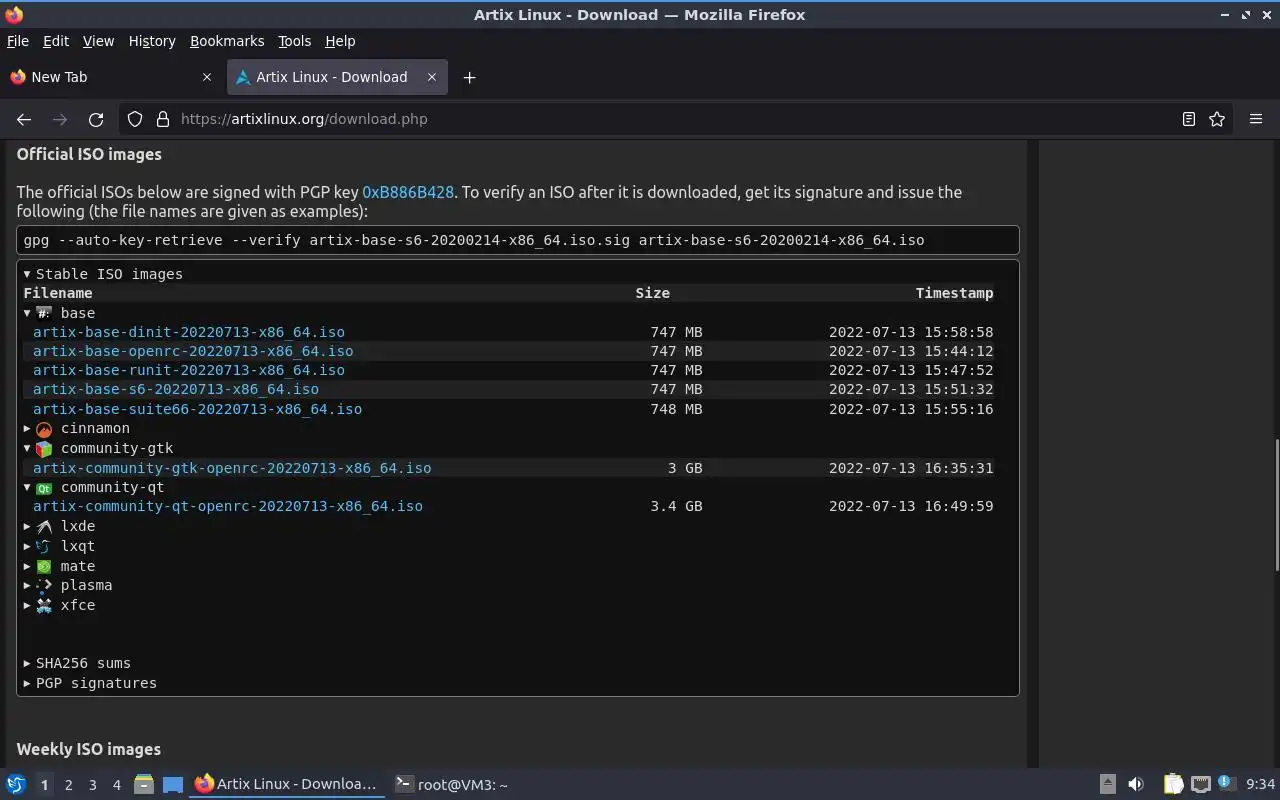Click the show desktop icon in taskbar

click(x=173, y=784)
